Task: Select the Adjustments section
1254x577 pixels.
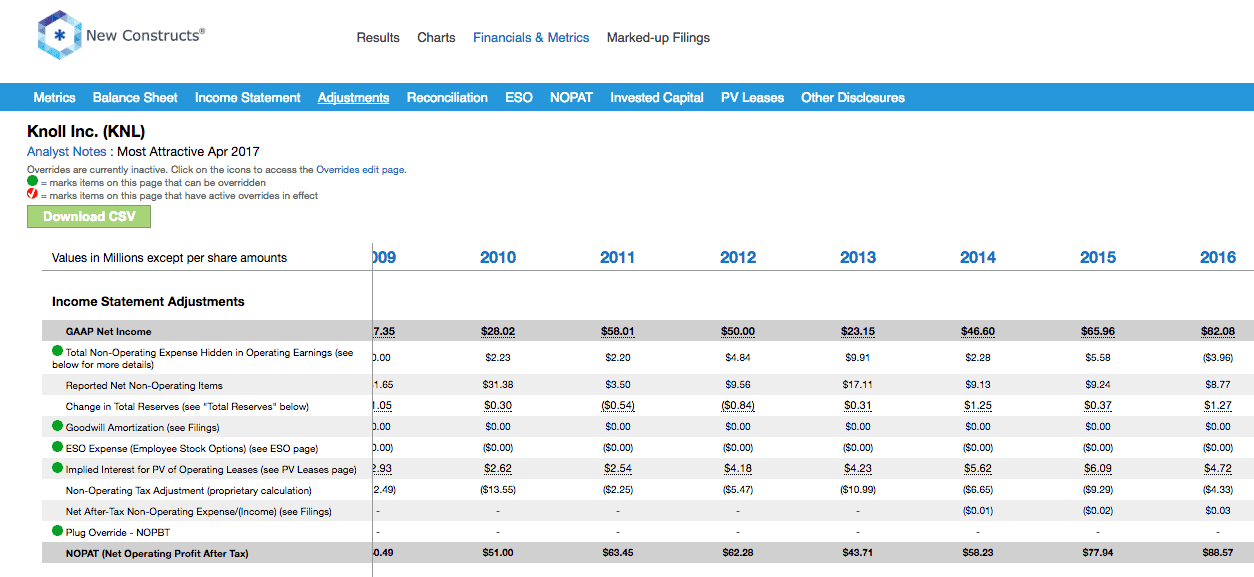Action: (x=354, y=97)
